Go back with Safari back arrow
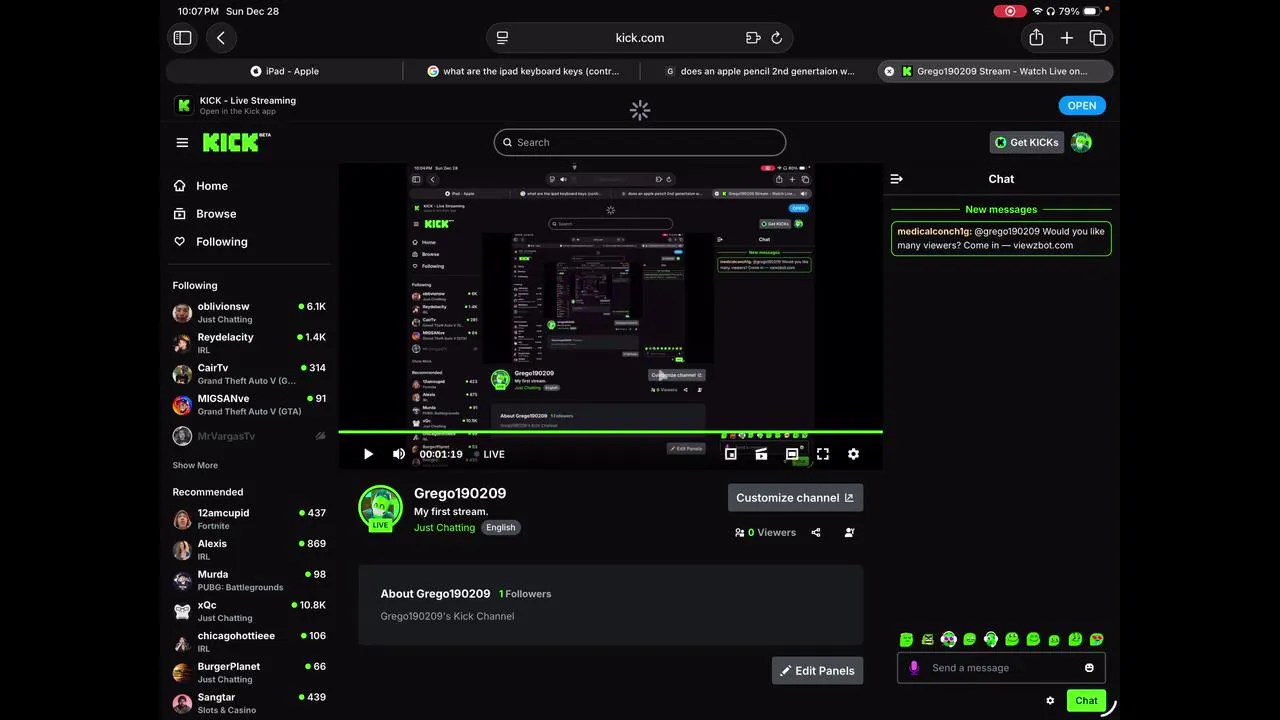This screenshot has width=1280, height=720. pyautogui.click(x=221, y=38)
